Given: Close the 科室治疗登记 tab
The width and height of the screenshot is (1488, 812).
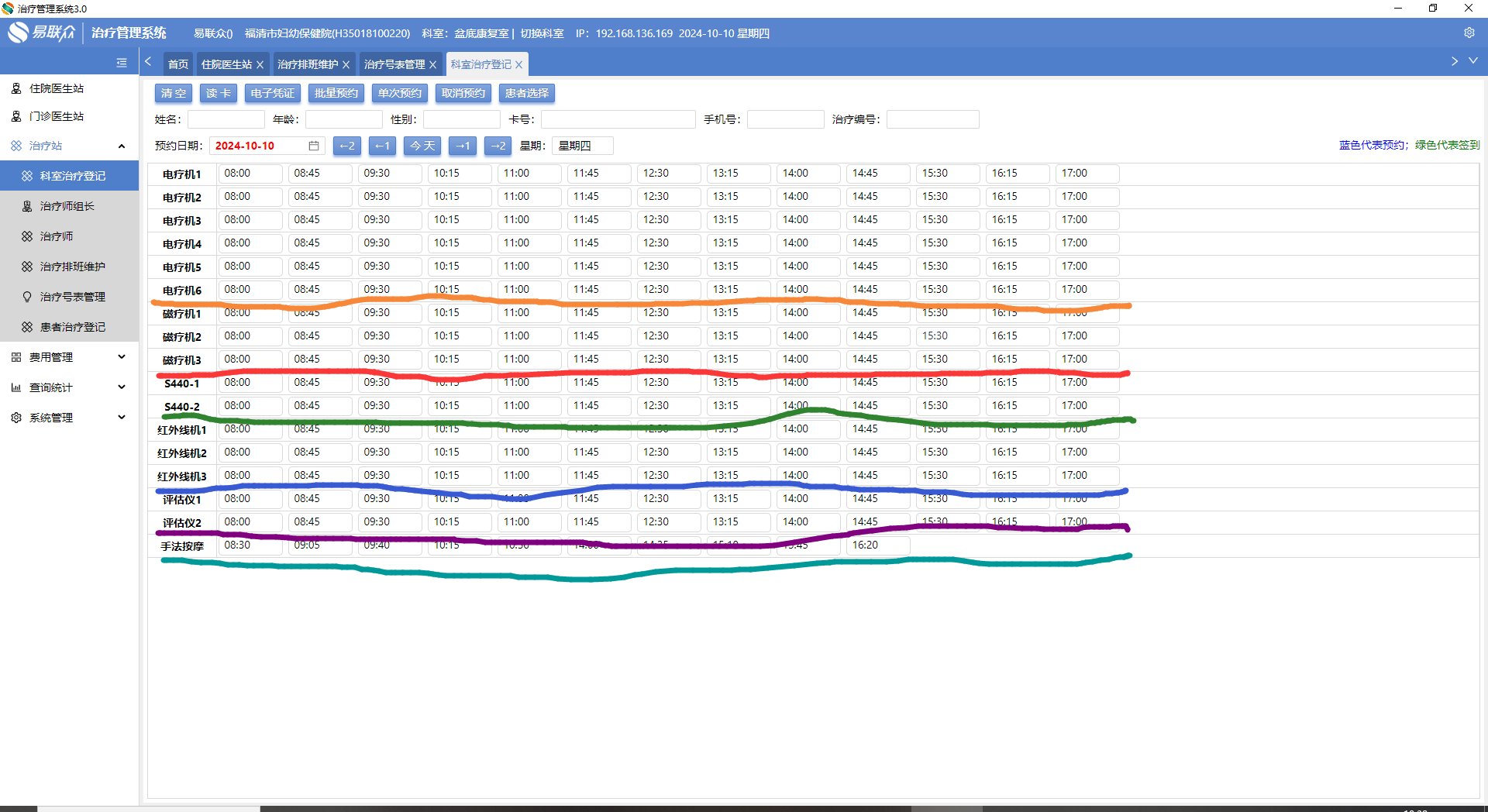Looking at the screenshot, I should [x=519, y=64].
